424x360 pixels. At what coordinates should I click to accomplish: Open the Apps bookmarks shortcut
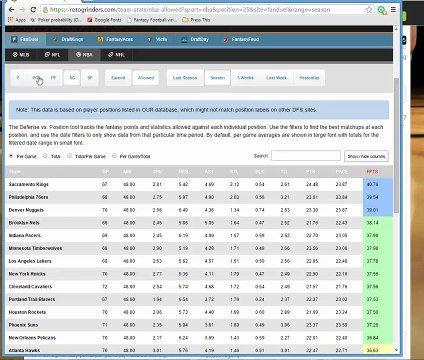pyautogui.click(x=17, y=20)
